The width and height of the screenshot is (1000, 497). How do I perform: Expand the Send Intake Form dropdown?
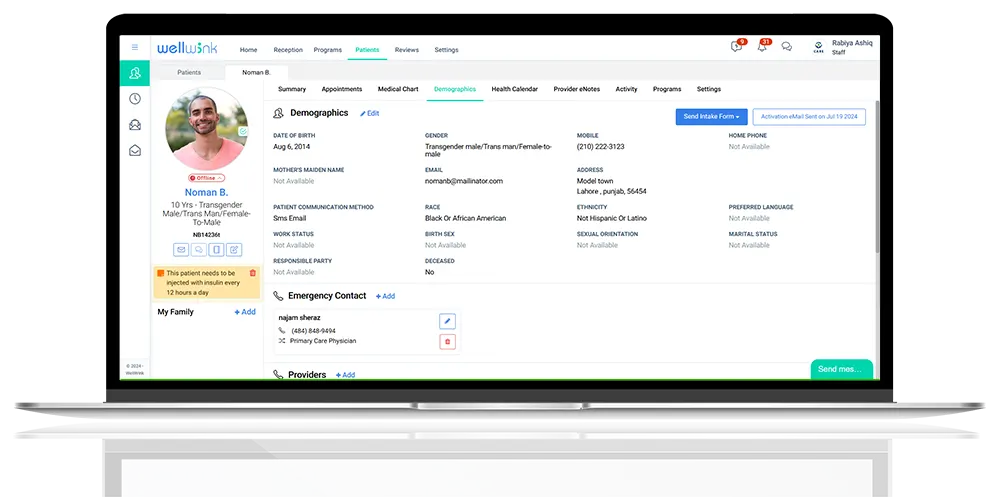[711, 117]
